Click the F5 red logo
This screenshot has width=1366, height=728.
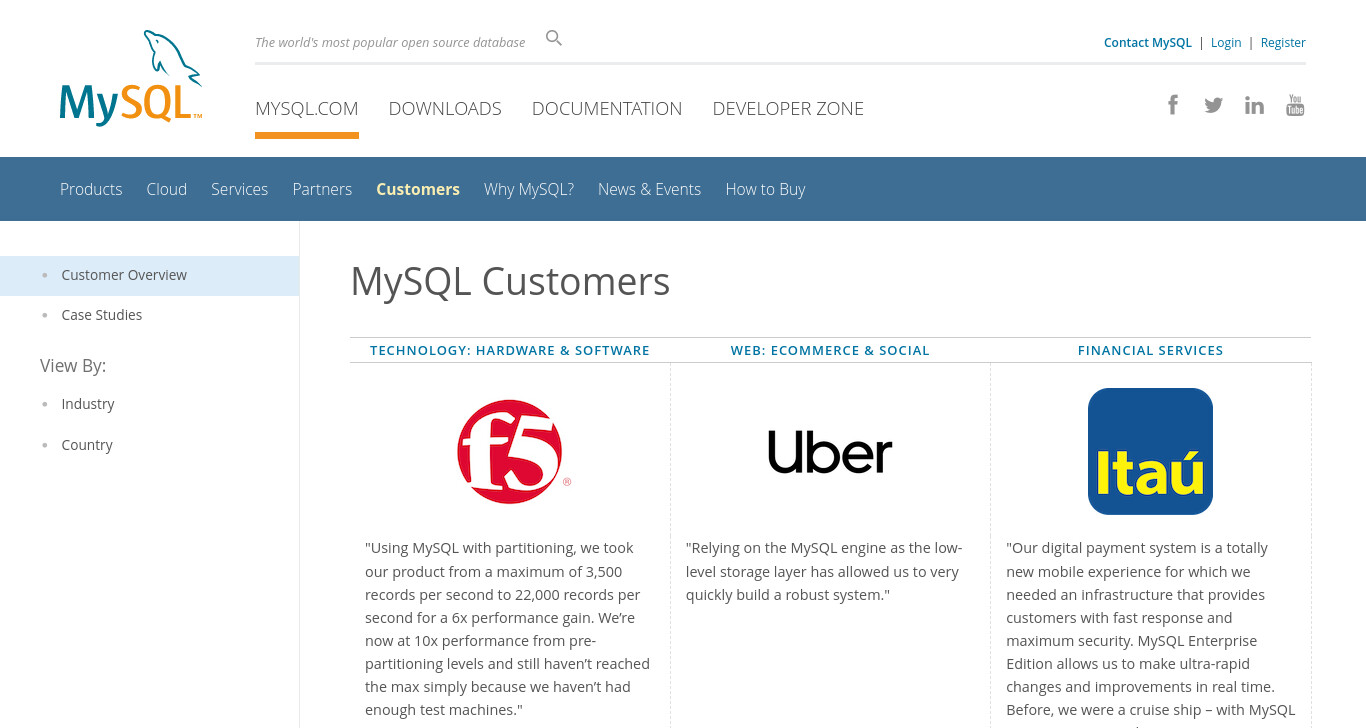point(513,451)
